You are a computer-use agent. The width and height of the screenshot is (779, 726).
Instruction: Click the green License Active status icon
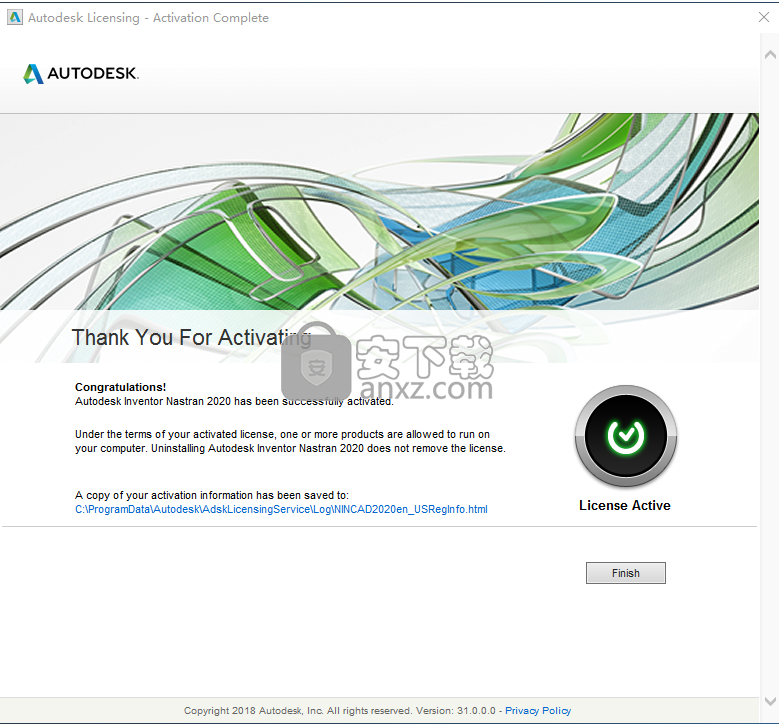pyautogui.click(x=625, y=436)
